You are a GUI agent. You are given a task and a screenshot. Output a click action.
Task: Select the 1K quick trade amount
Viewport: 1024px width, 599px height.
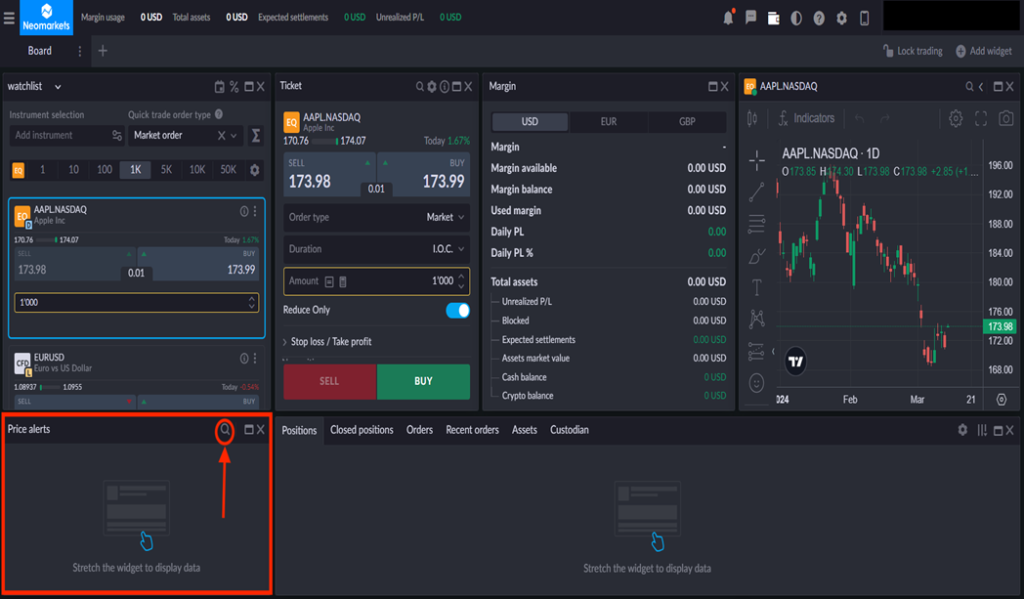135,170
